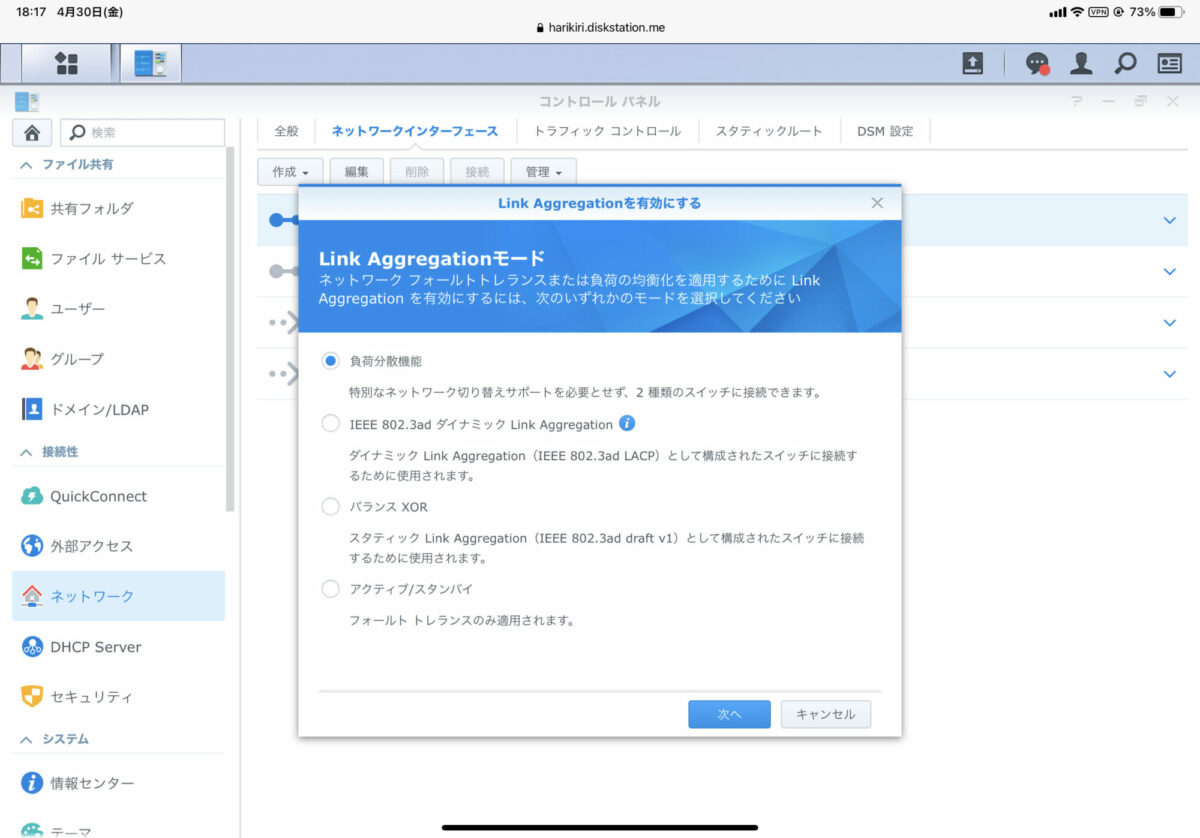
Task: Expand the third network interface row chevron
Action: [x=1169, y=322]
